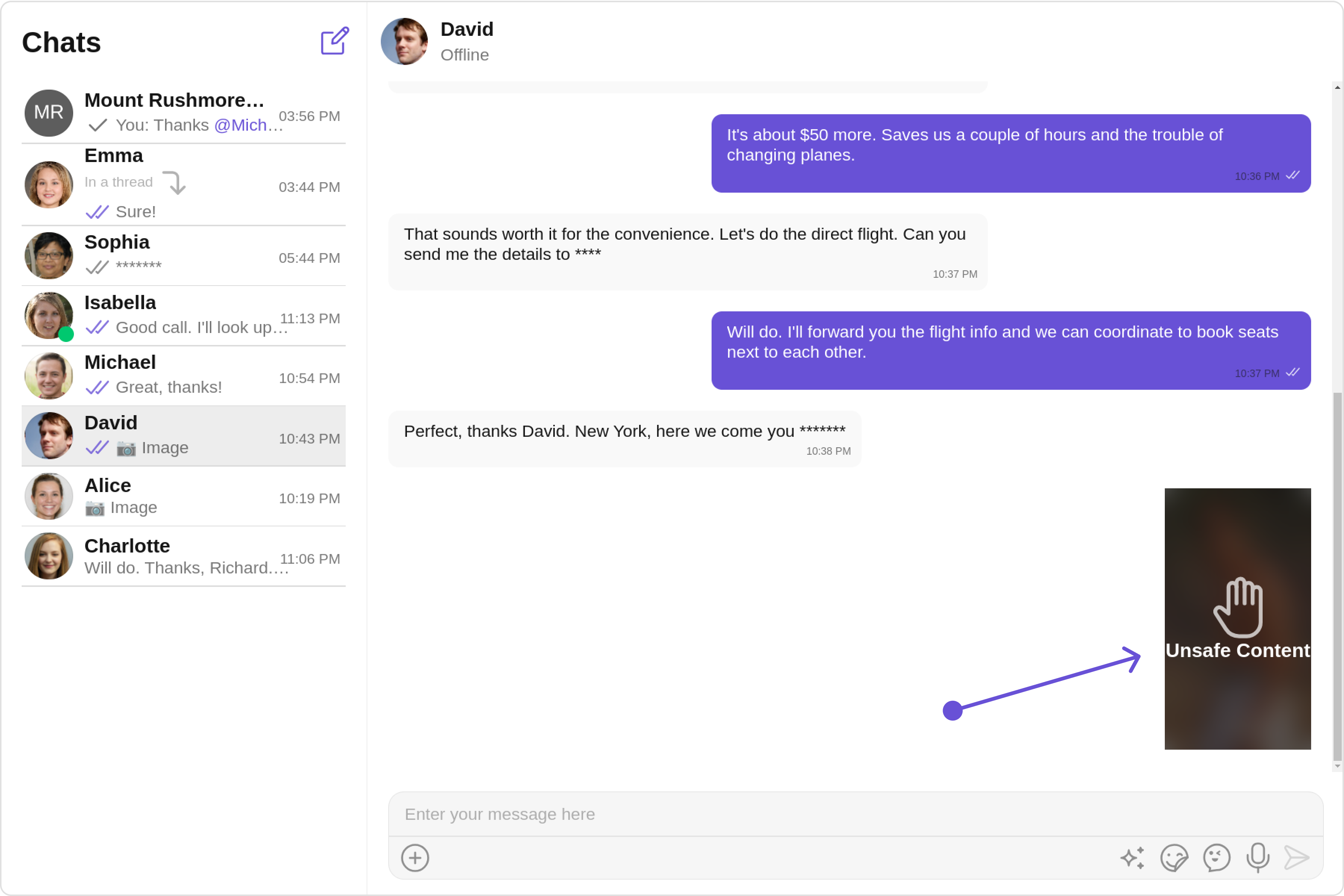
Task: Open the sticker picker icon
Action: pos(1174,858)
